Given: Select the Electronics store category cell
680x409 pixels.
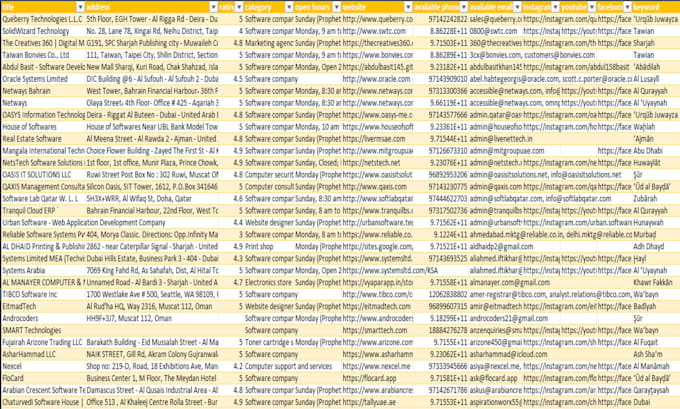Looking at the screenshot, I should 269,282.
